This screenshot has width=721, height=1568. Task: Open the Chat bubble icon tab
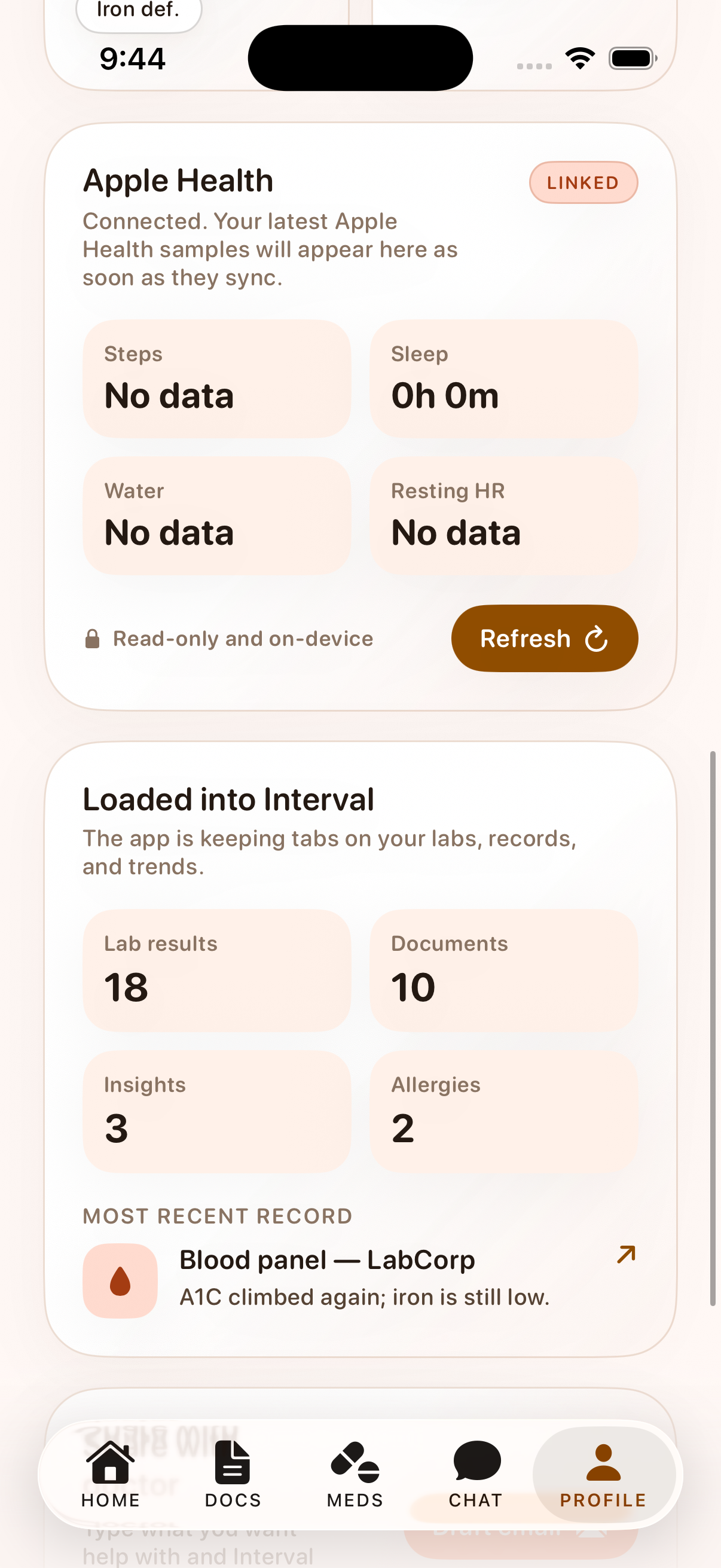(476, 1460)
